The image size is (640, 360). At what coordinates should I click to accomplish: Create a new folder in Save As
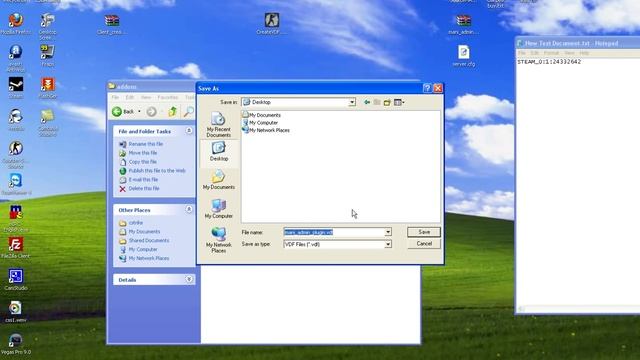[x=387, y=102]
